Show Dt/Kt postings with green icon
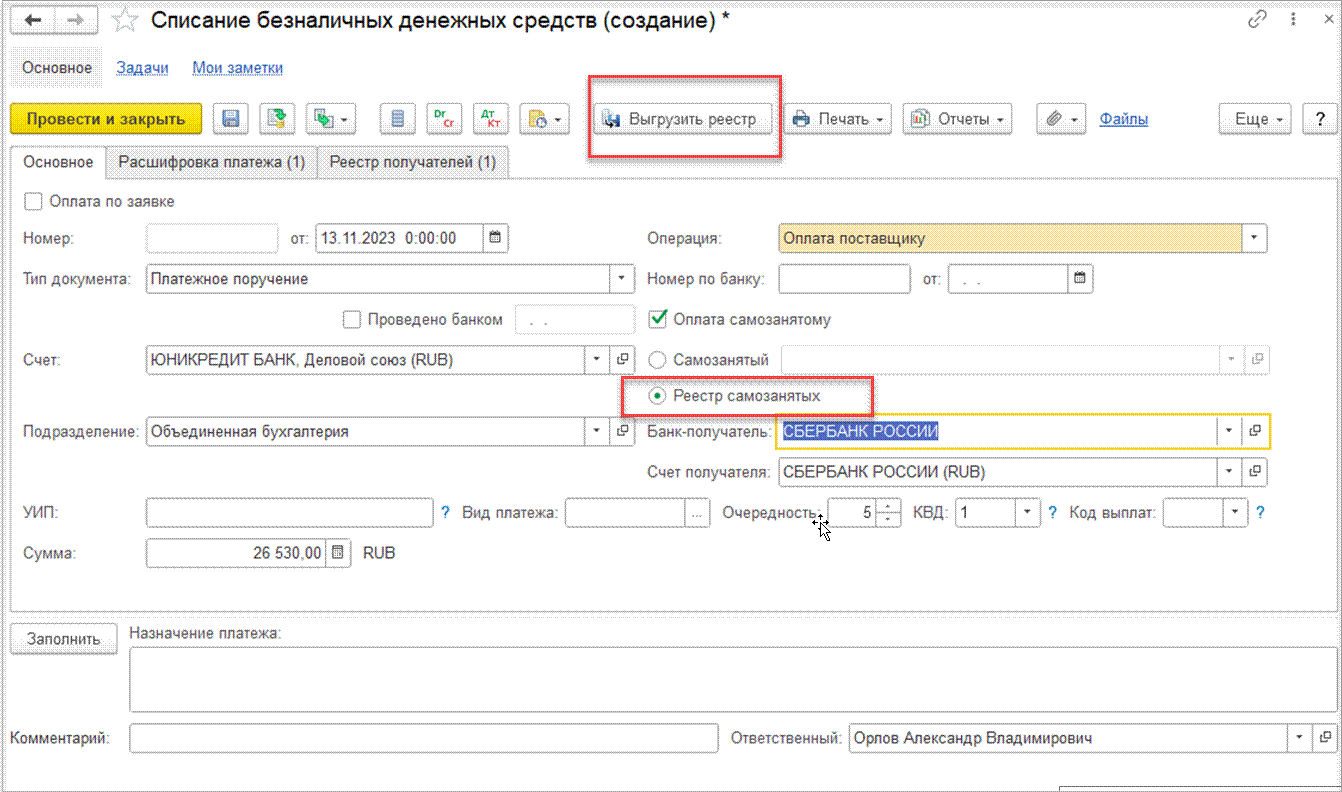Screen dimensions: 1342x792 coord(443,119)
